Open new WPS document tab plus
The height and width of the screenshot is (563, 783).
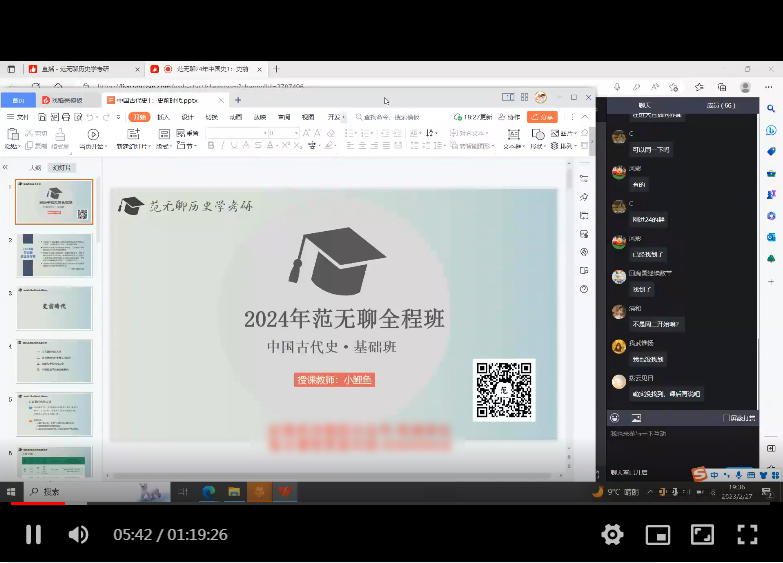[x=238, y=100]
